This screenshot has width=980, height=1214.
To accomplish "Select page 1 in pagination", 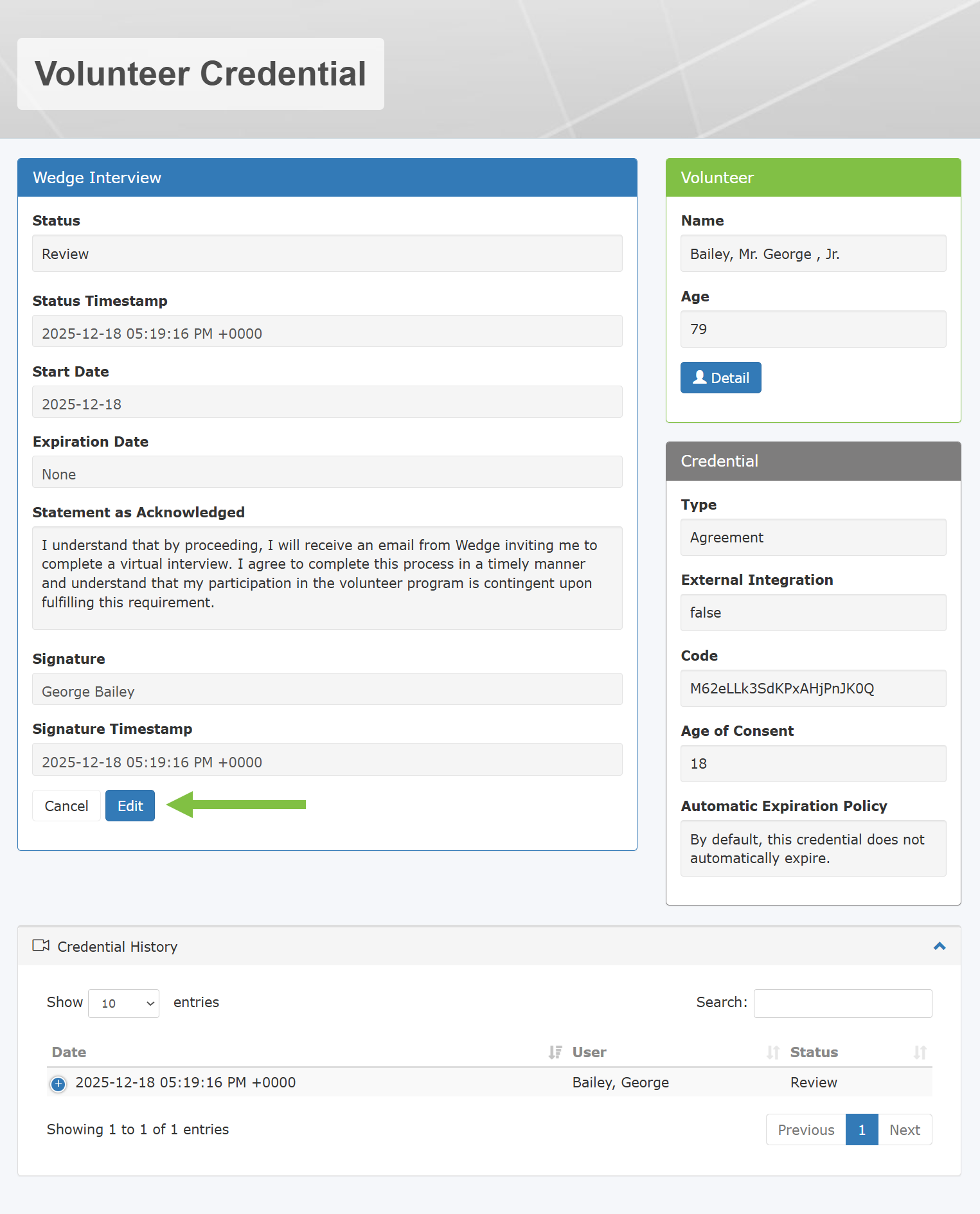I will 862,1129.
